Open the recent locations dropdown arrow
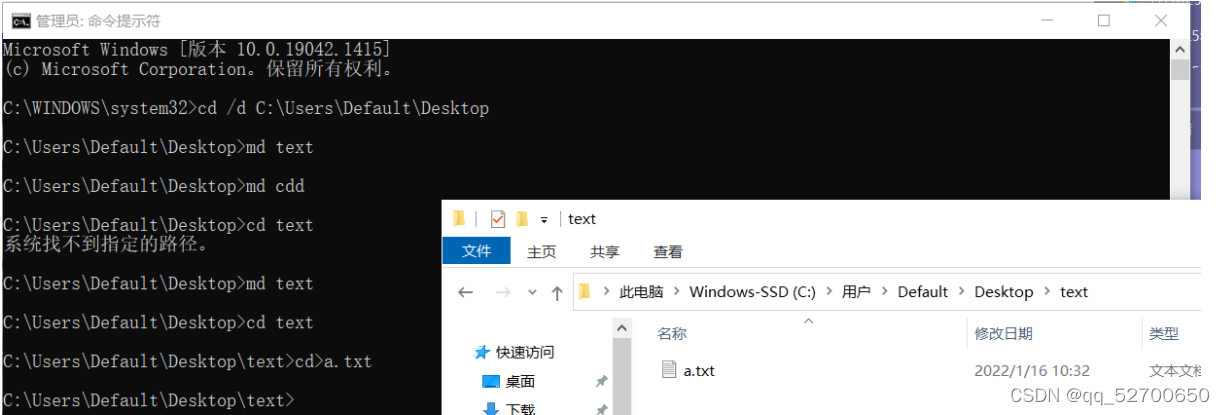 coord(531,294)
